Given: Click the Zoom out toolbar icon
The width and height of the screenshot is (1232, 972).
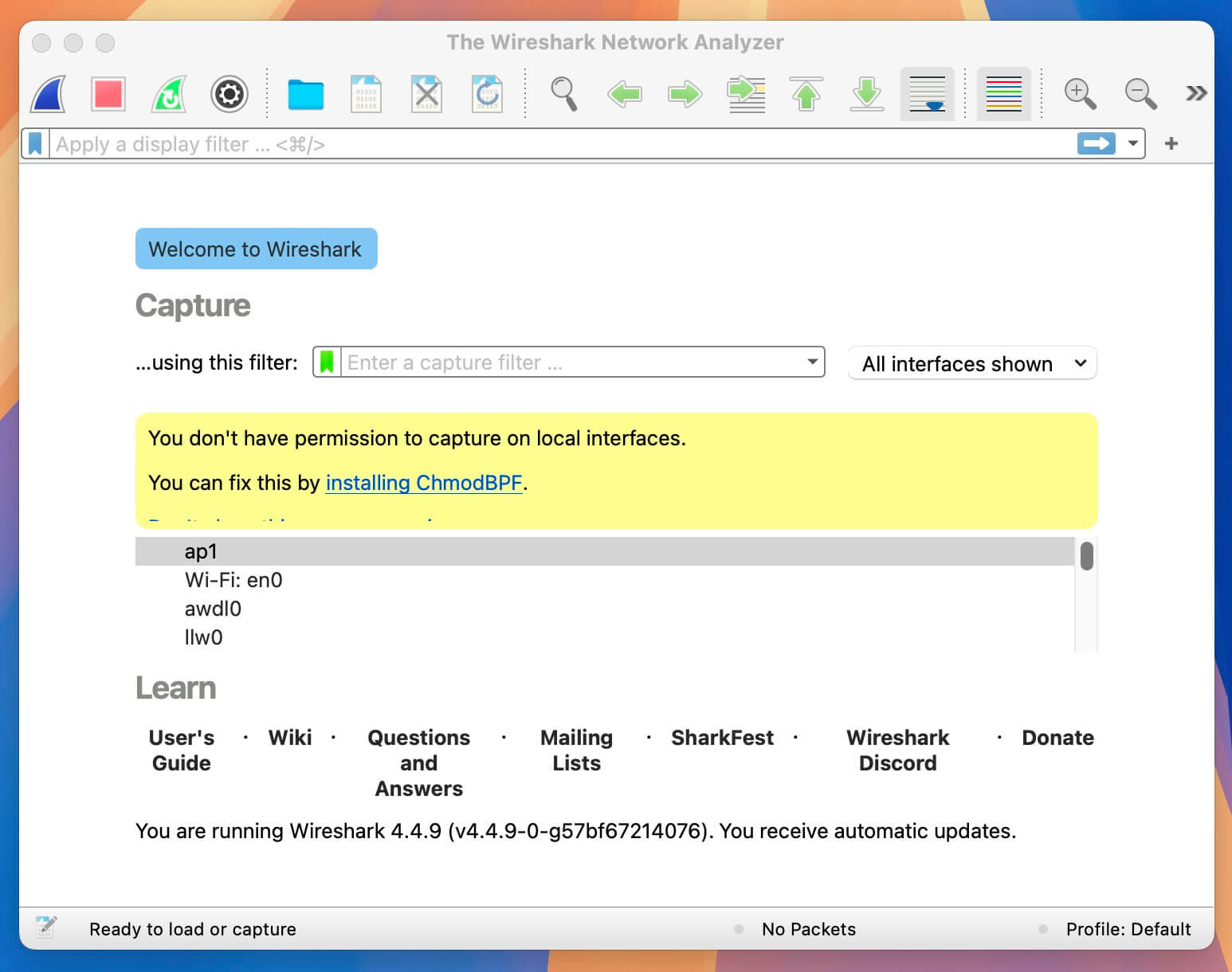Looking at the screenshot, I should [x=1140, y=93].
